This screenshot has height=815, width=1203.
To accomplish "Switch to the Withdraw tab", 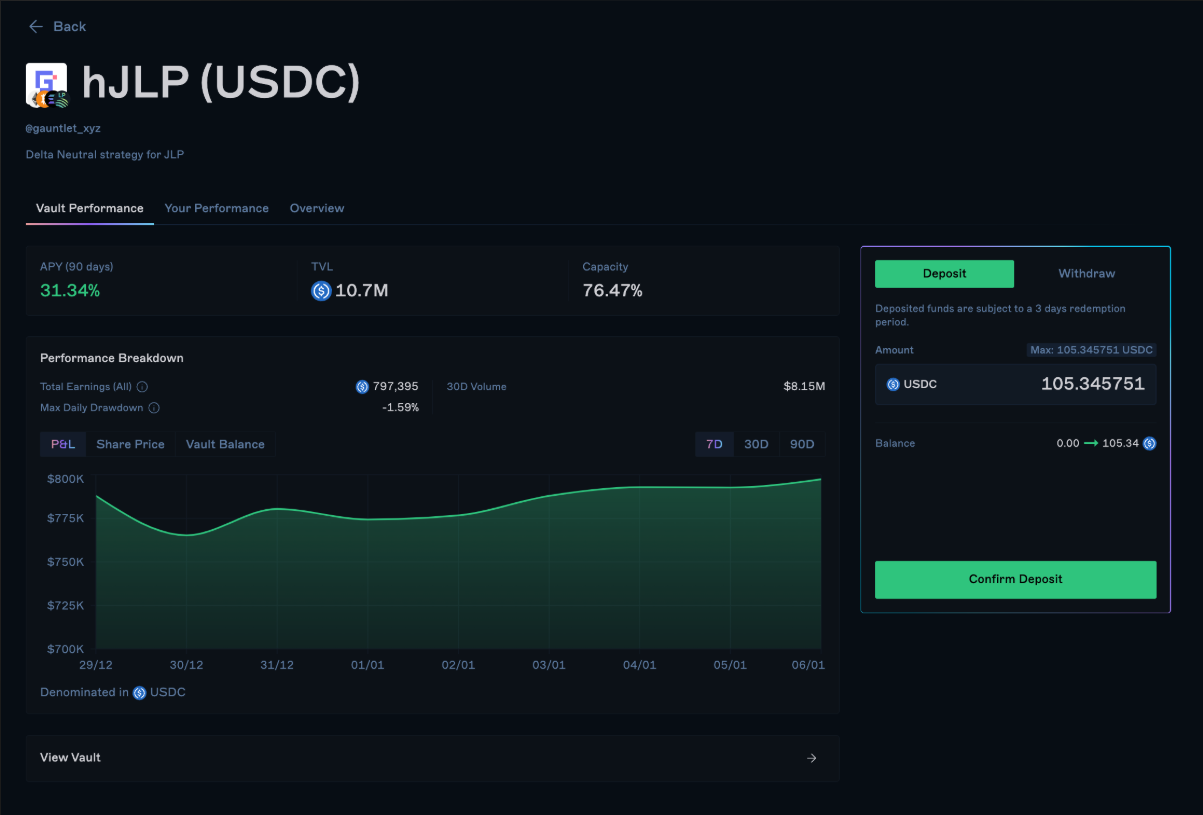I will pyautogui.click(x=1086, y=274).
